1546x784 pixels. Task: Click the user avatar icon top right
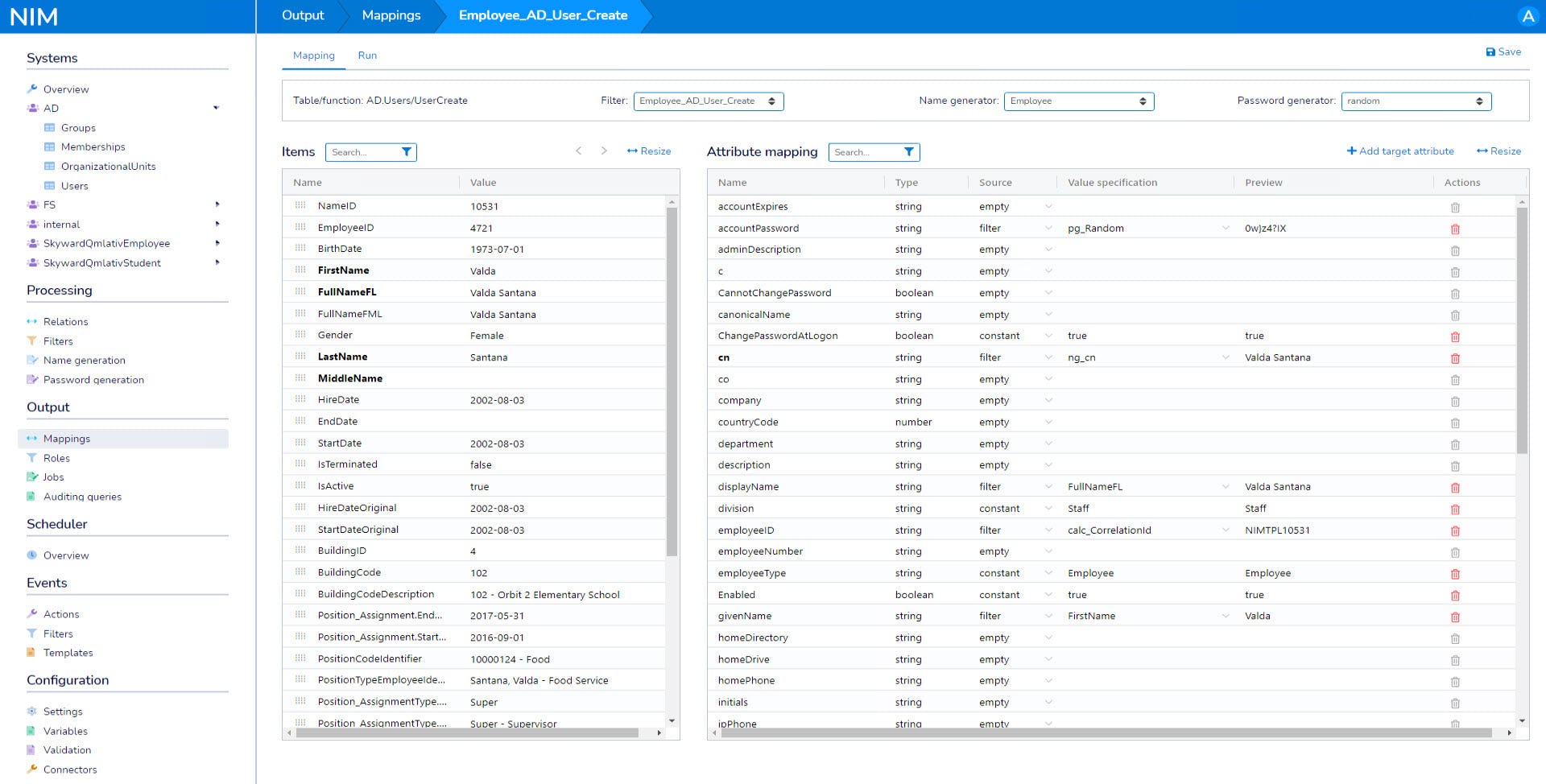click(x=1527, y=16)
